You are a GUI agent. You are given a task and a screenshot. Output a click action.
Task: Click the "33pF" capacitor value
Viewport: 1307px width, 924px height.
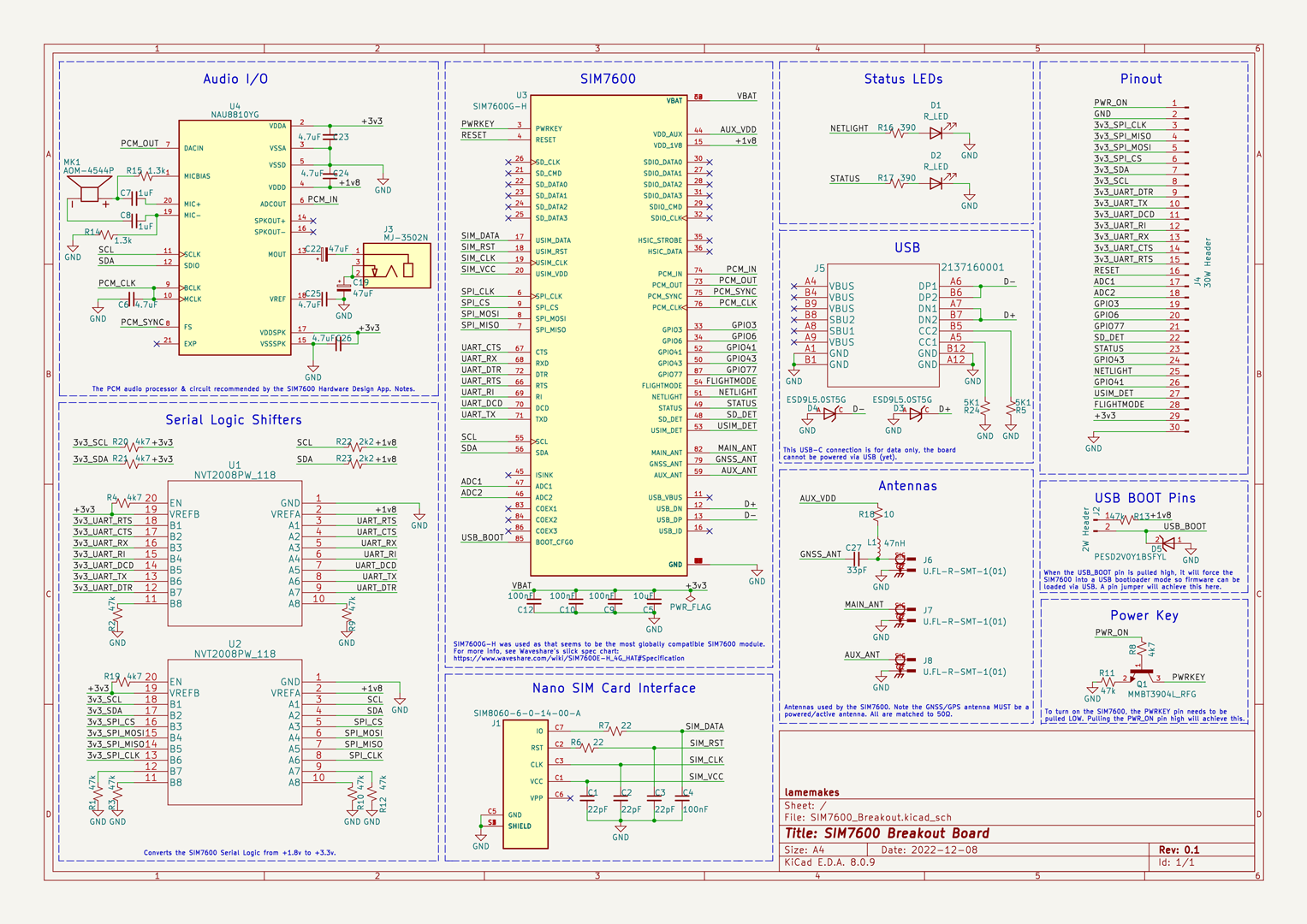[857, 570]
